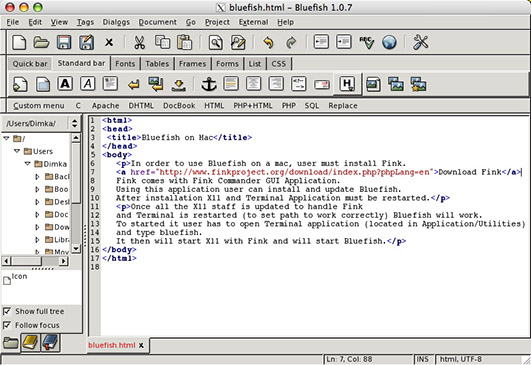Open the Dialogs menu

point(116,22)
